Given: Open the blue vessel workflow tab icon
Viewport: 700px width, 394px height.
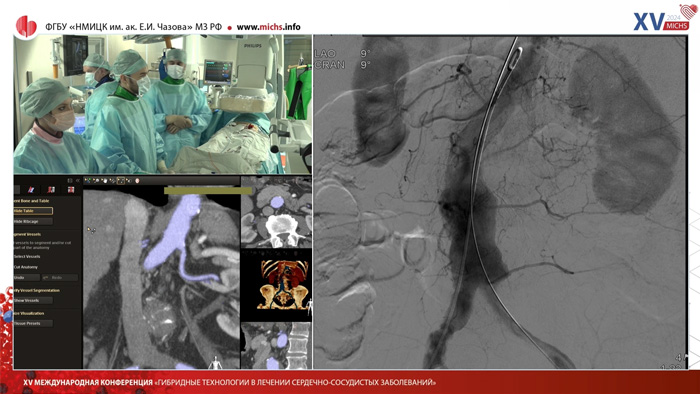Looking at the screenshot, I should tap(31, 190).
